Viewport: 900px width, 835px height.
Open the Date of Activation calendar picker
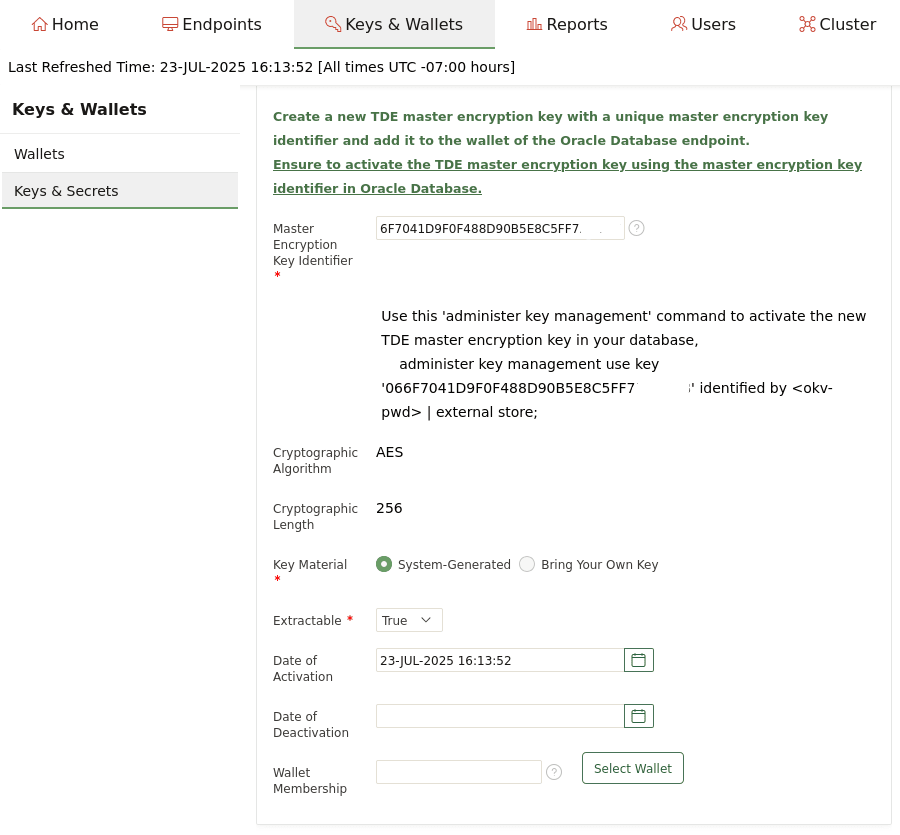click(638, 660)
